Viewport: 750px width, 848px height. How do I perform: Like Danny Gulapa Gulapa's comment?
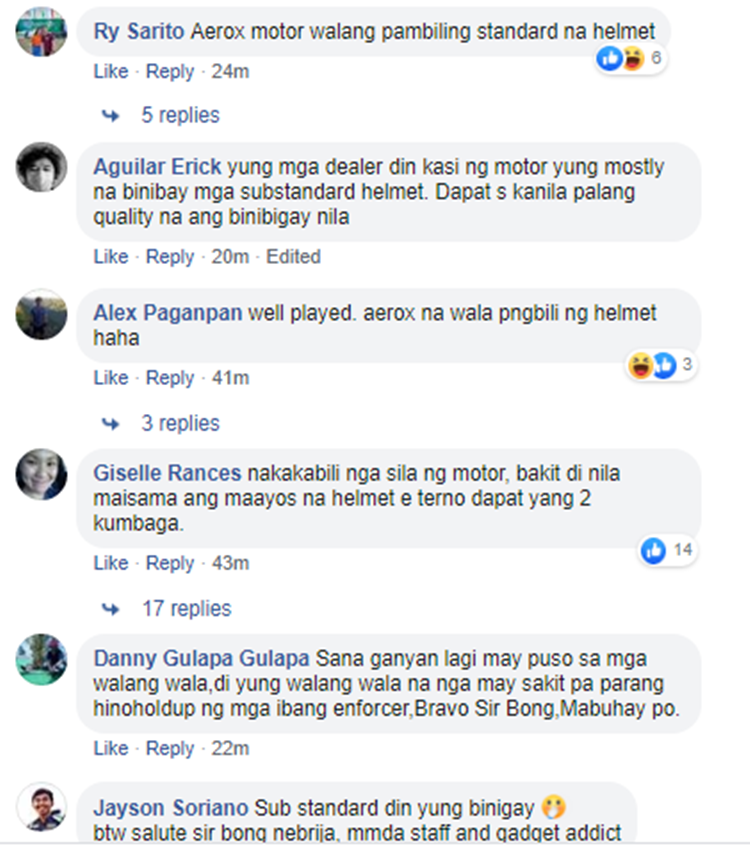pos(111,748)
